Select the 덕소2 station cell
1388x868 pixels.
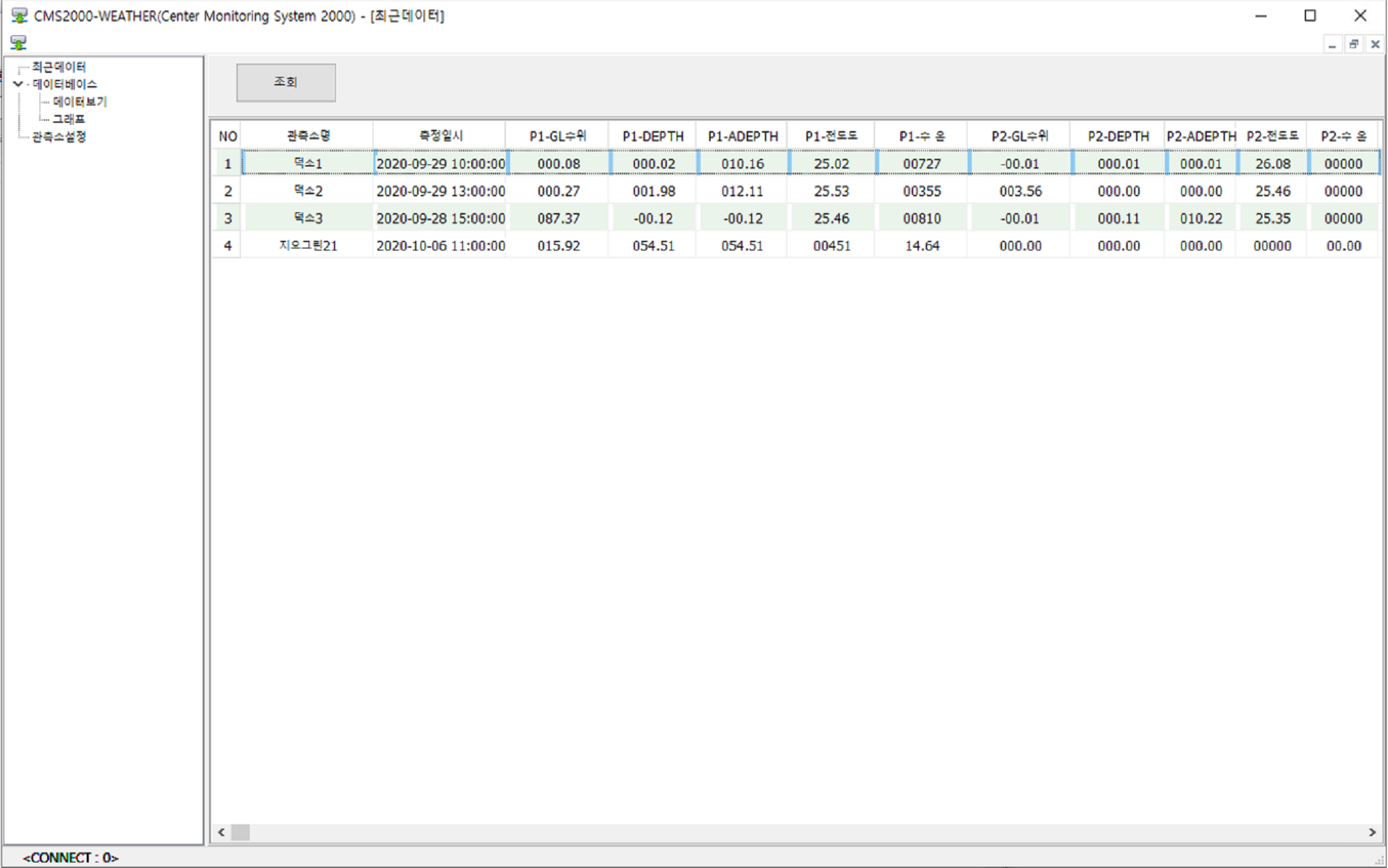tap(307, 191)
